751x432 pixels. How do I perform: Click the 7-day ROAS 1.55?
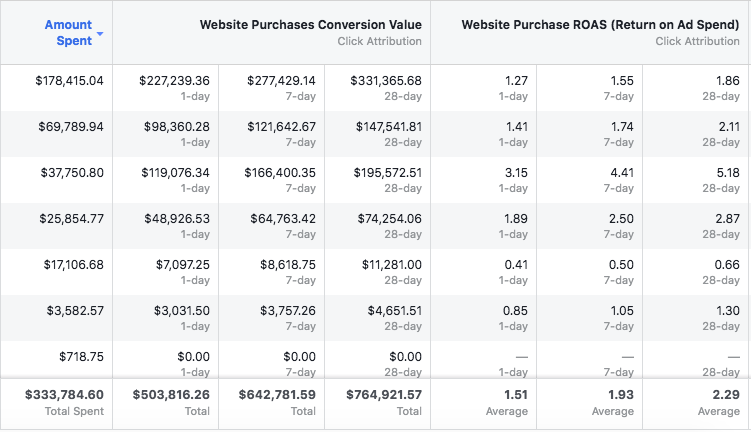[622, 80]
